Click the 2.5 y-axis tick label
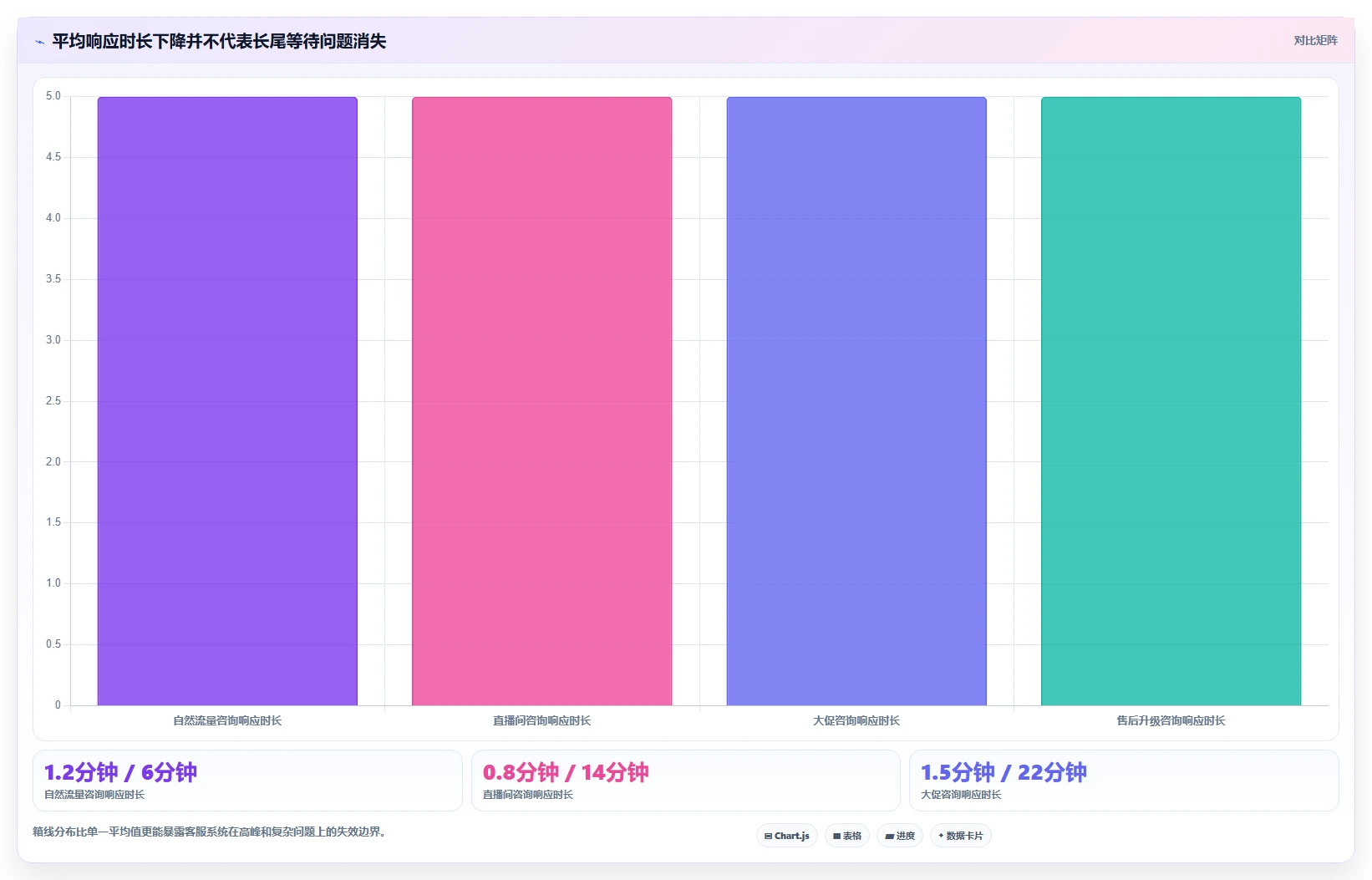 53,401
